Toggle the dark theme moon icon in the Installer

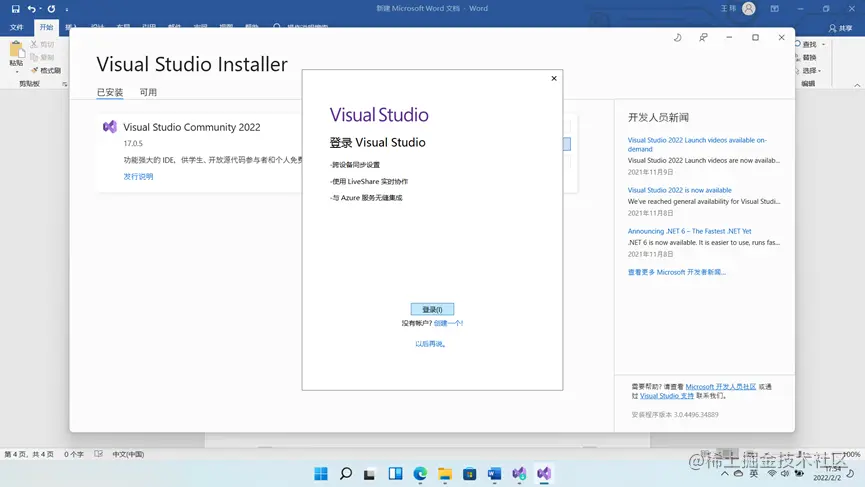[677, 38]
